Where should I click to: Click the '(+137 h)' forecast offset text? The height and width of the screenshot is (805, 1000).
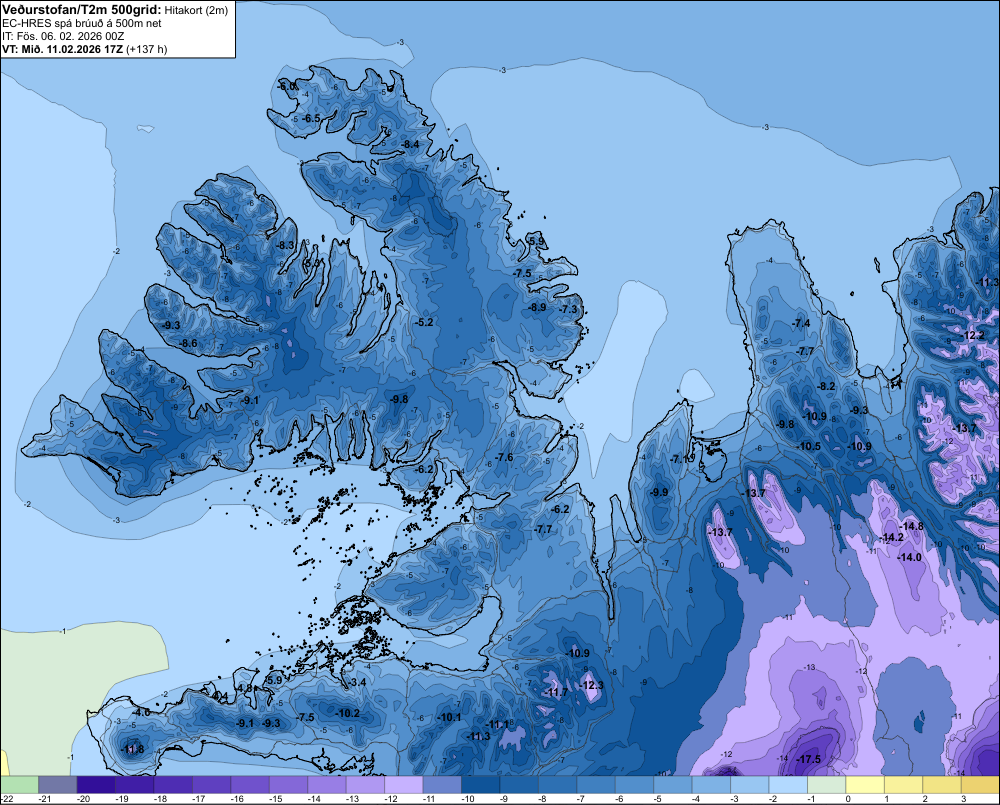[x=147, y=49]
